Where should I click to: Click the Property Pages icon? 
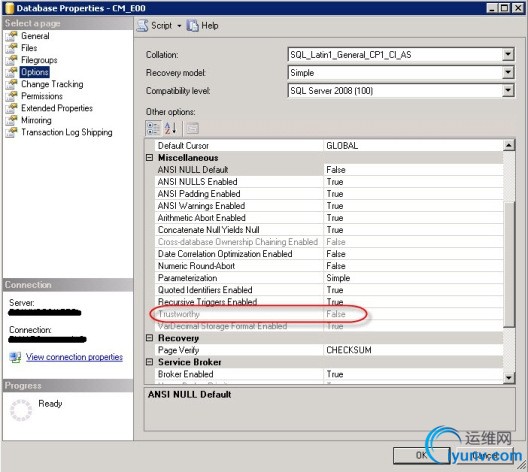coord(193,128)
